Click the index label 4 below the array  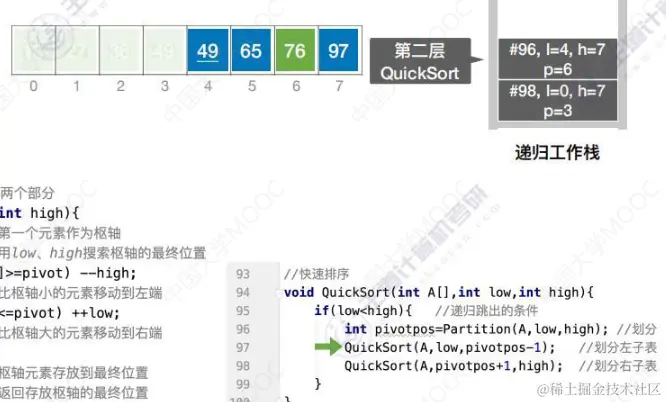(208, 86)
